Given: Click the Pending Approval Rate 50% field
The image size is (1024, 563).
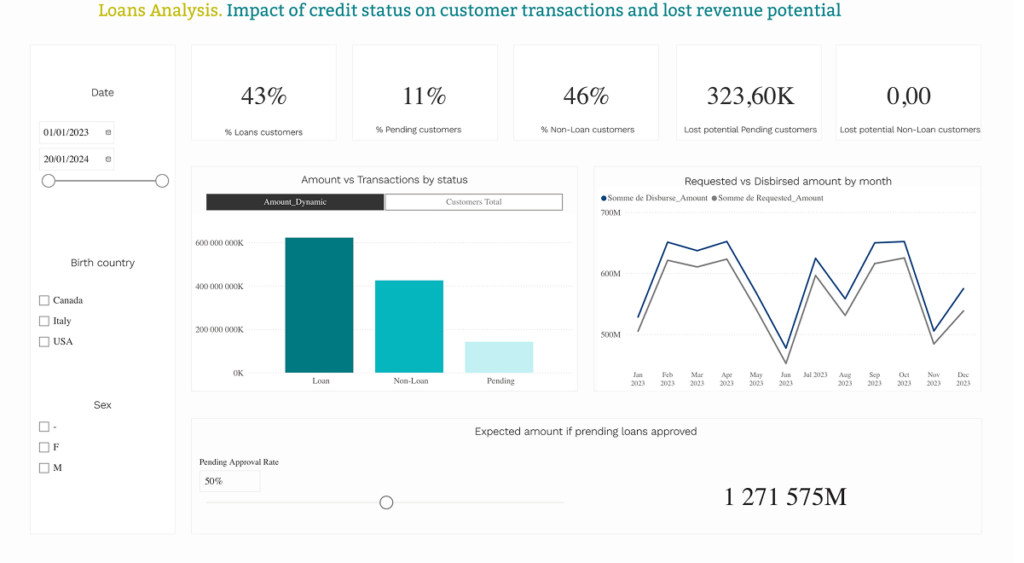Looking at the screenshot, I should [229, 481].
